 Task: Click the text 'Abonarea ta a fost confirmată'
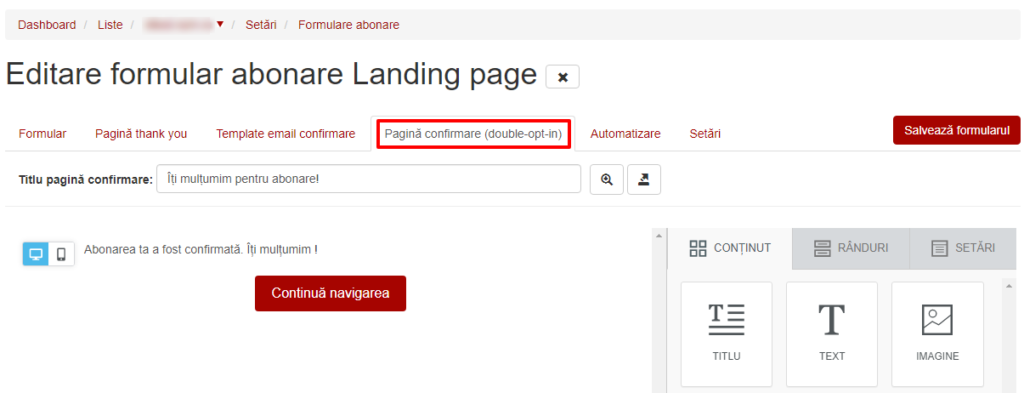pos(164,249)
